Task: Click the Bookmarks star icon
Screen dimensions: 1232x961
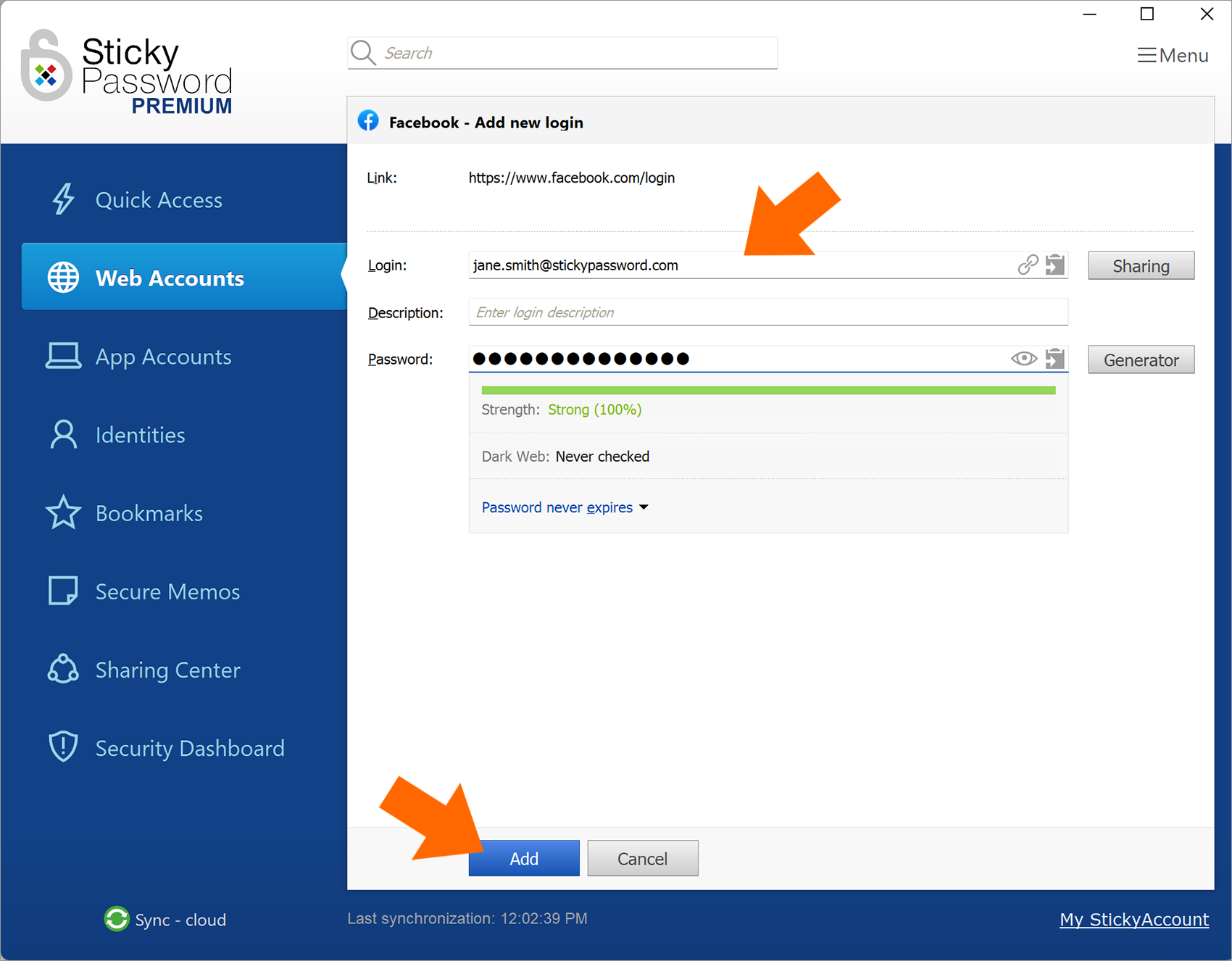Action: pos(63,512)
